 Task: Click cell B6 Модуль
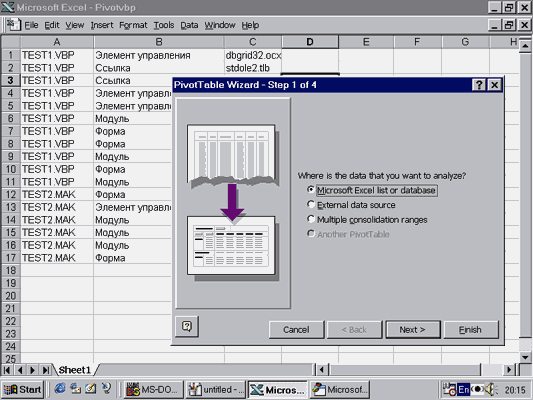[132, 119]
